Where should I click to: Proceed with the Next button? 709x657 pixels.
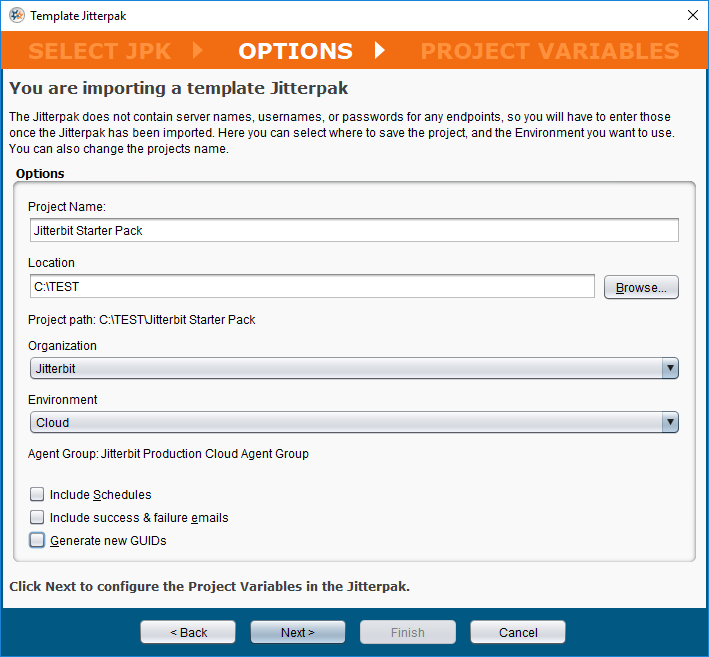298,632
